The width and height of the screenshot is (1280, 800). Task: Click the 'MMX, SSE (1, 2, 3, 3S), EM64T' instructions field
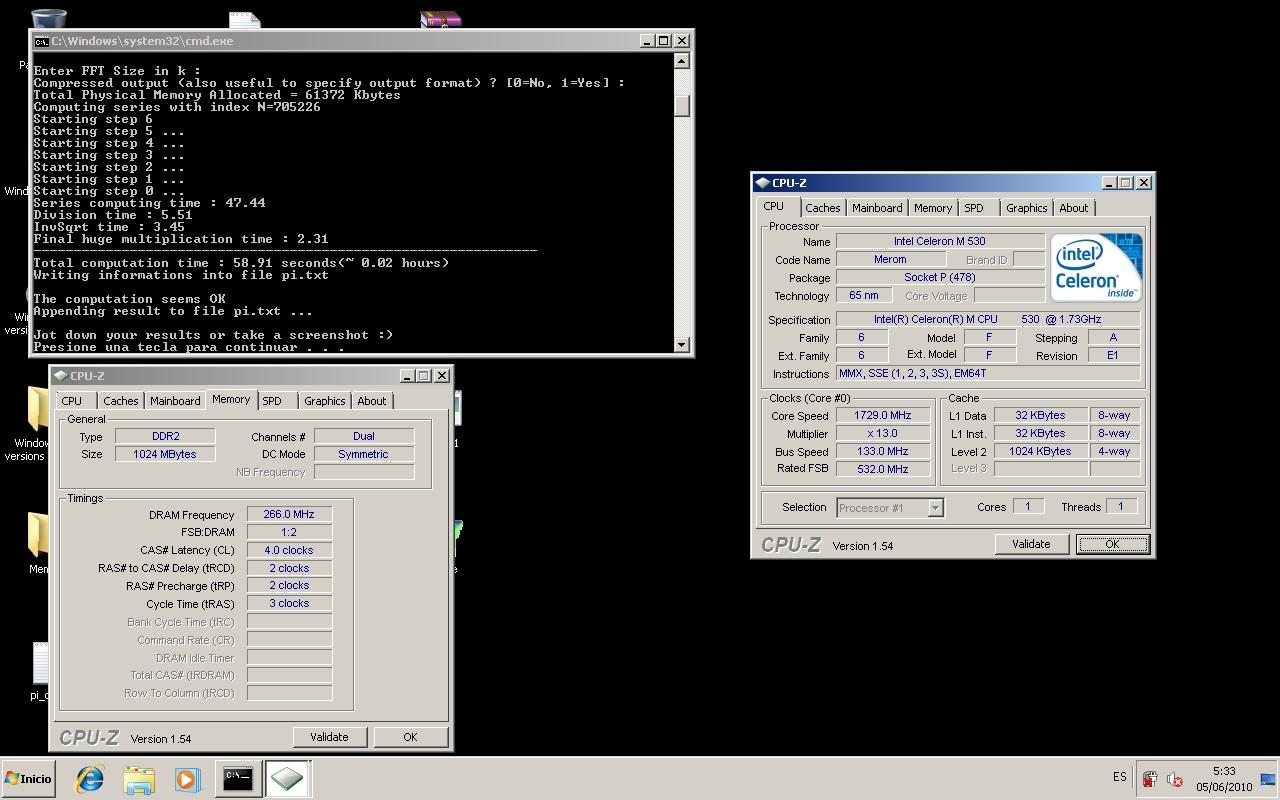(x=988, y=373)
